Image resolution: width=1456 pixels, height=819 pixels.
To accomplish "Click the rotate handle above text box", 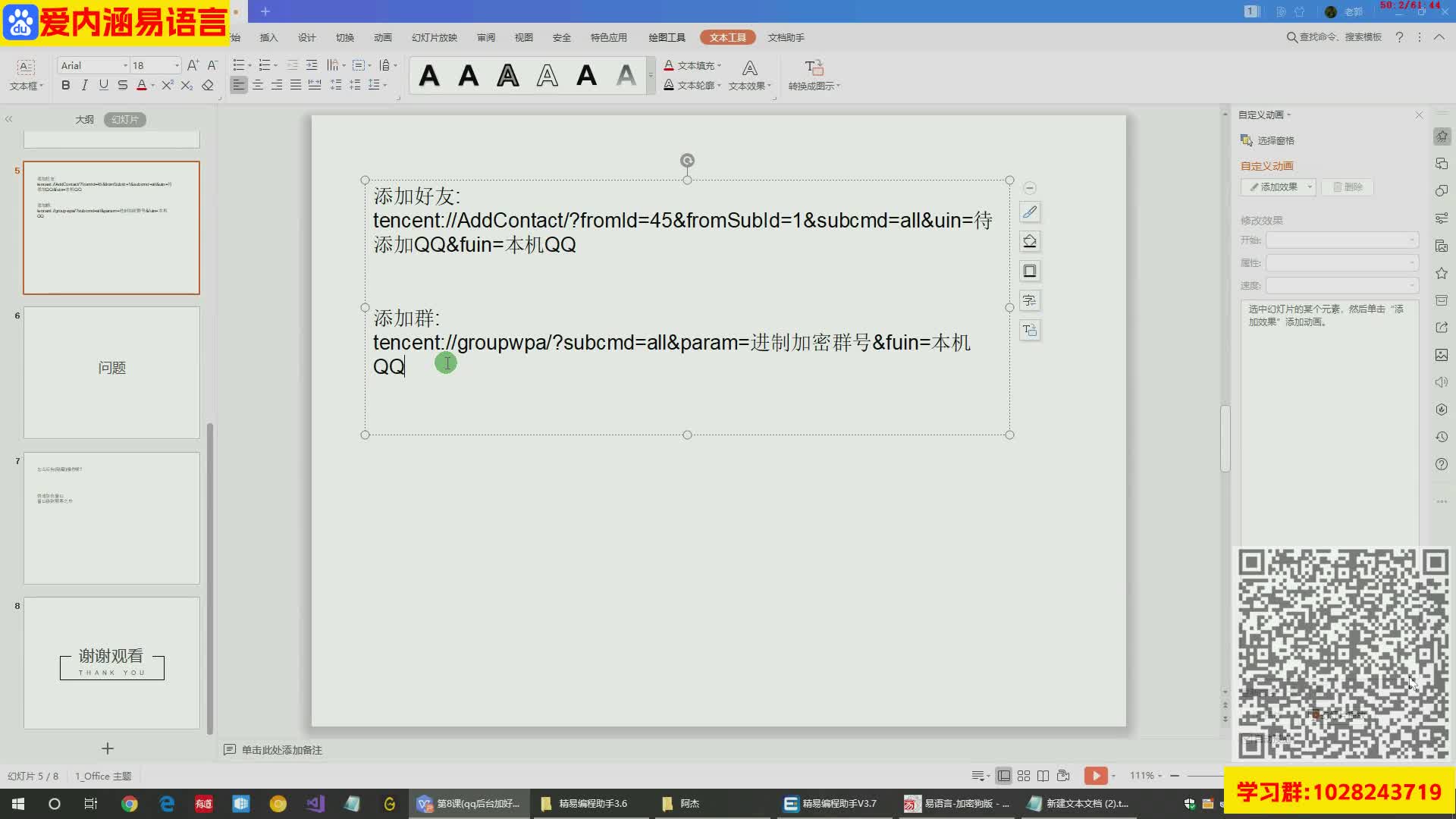I will (687, 160).
